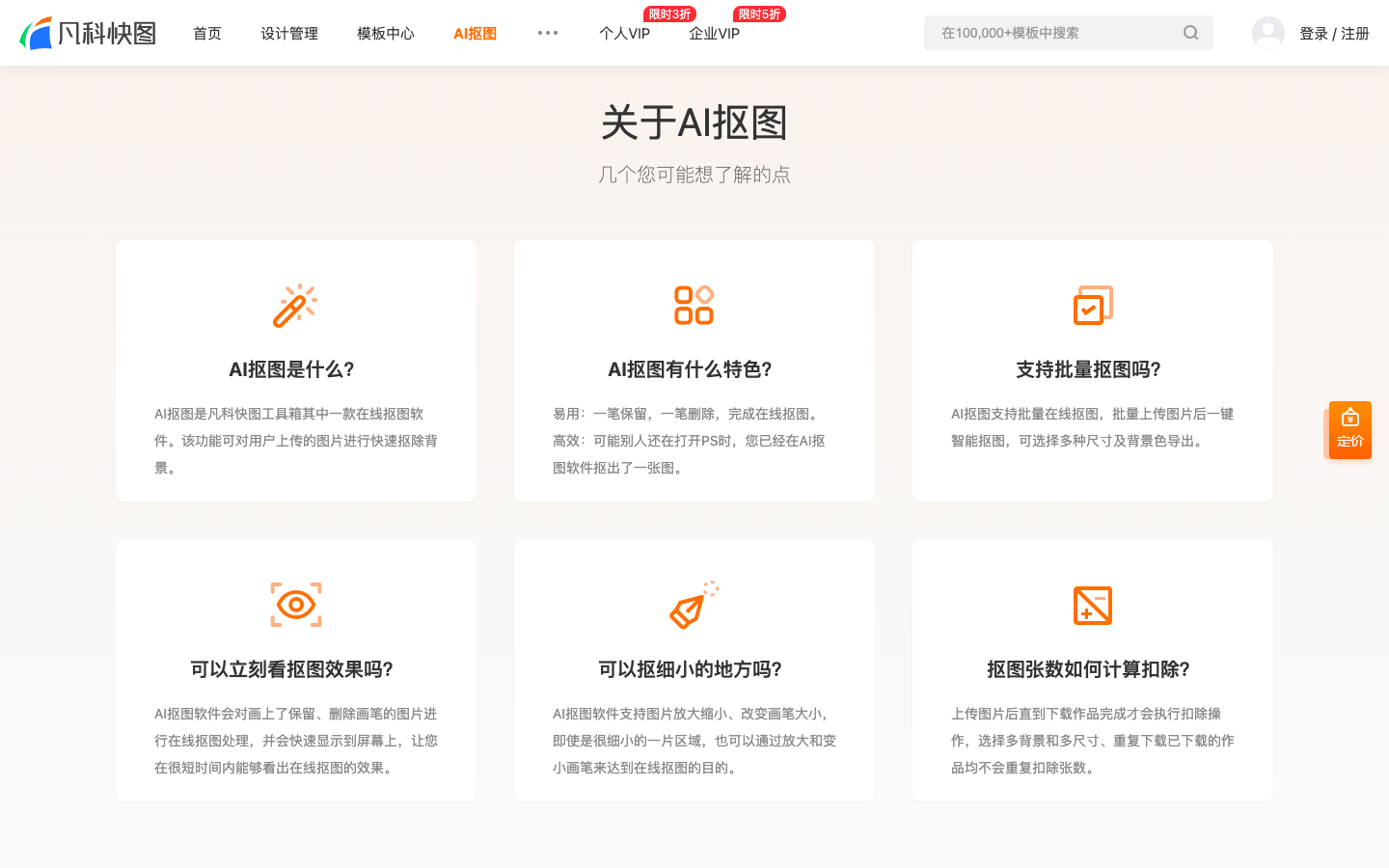The image size is (1389, 868).
Task: Select the pen icon above 可以抠细小的地方吗
Action: coord(694,605)
